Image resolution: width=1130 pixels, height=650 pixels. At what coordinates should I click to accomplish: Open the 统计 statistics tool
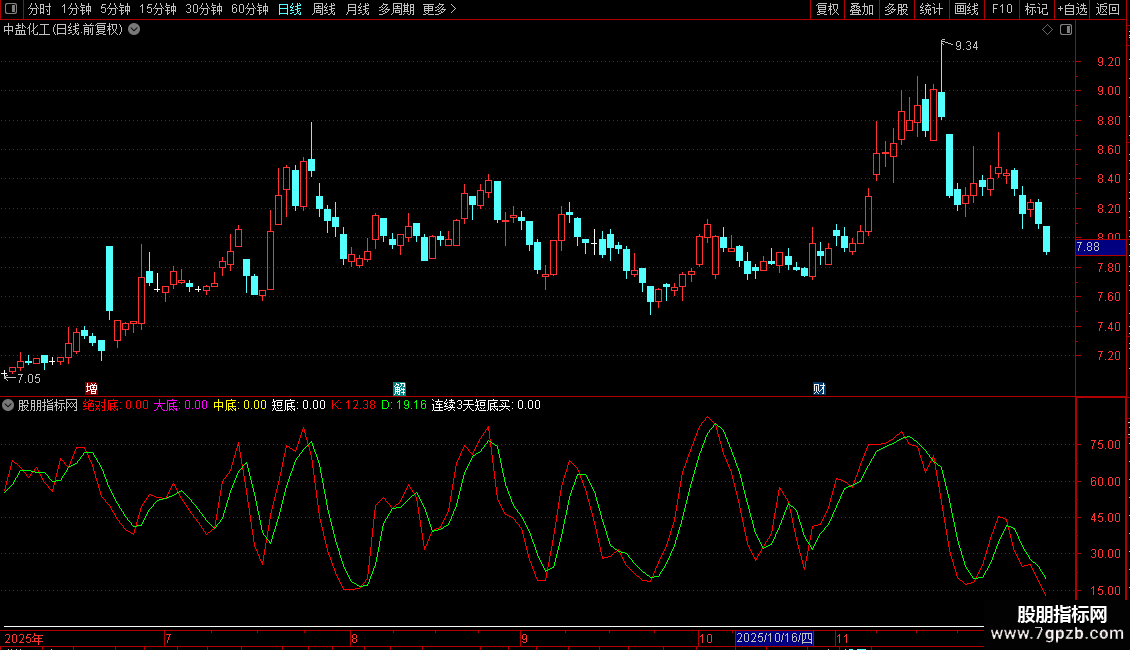tap(931, 9)
